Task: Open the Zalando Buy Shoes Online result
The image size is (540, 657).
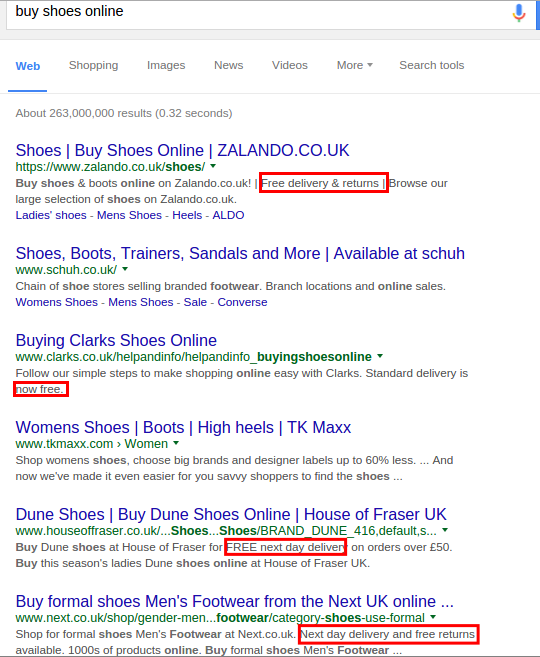Action: [182, 150]
